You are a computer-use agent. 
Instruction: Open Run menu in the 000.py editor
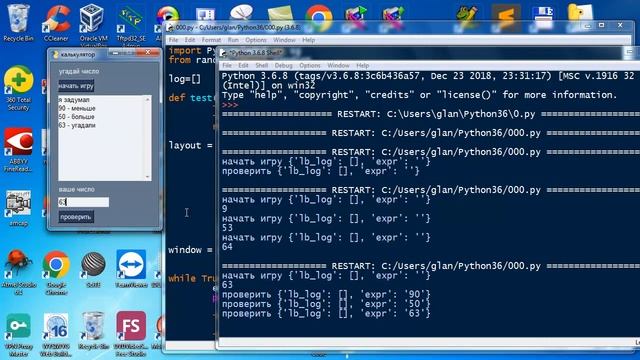coord(233,40)
